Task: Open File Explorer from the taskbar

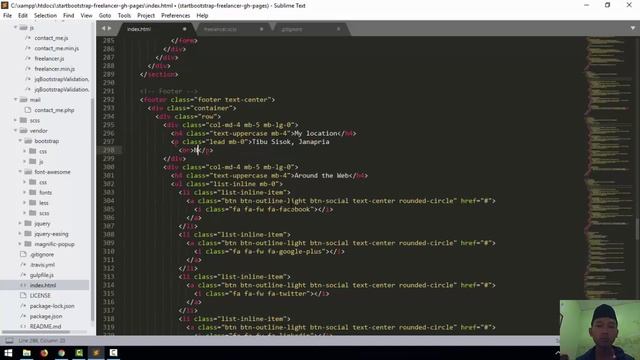Action: pos(27,353)
